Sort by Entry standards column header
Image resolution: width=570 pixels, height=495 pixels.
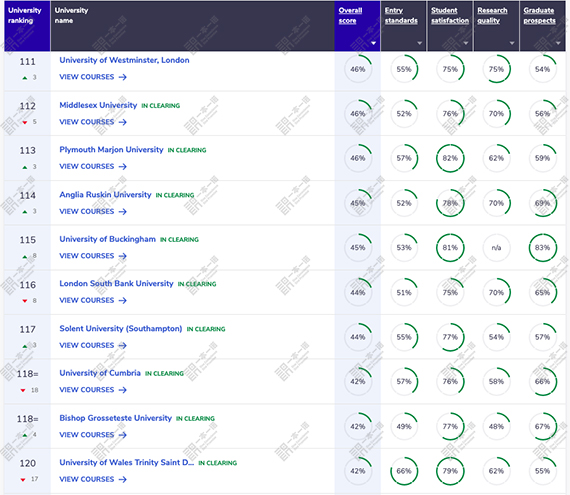(401, 16)
